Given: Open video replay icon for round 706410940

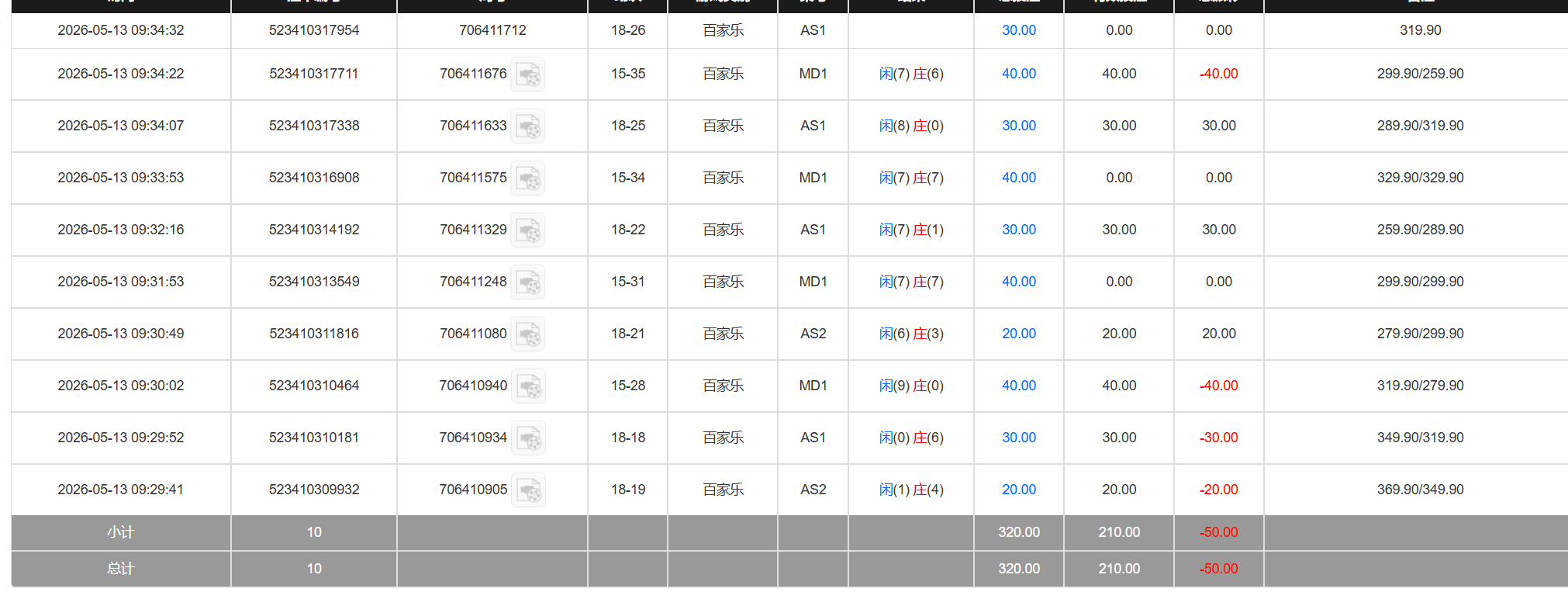Looking at the screenshot, I should tap(529, 386).
